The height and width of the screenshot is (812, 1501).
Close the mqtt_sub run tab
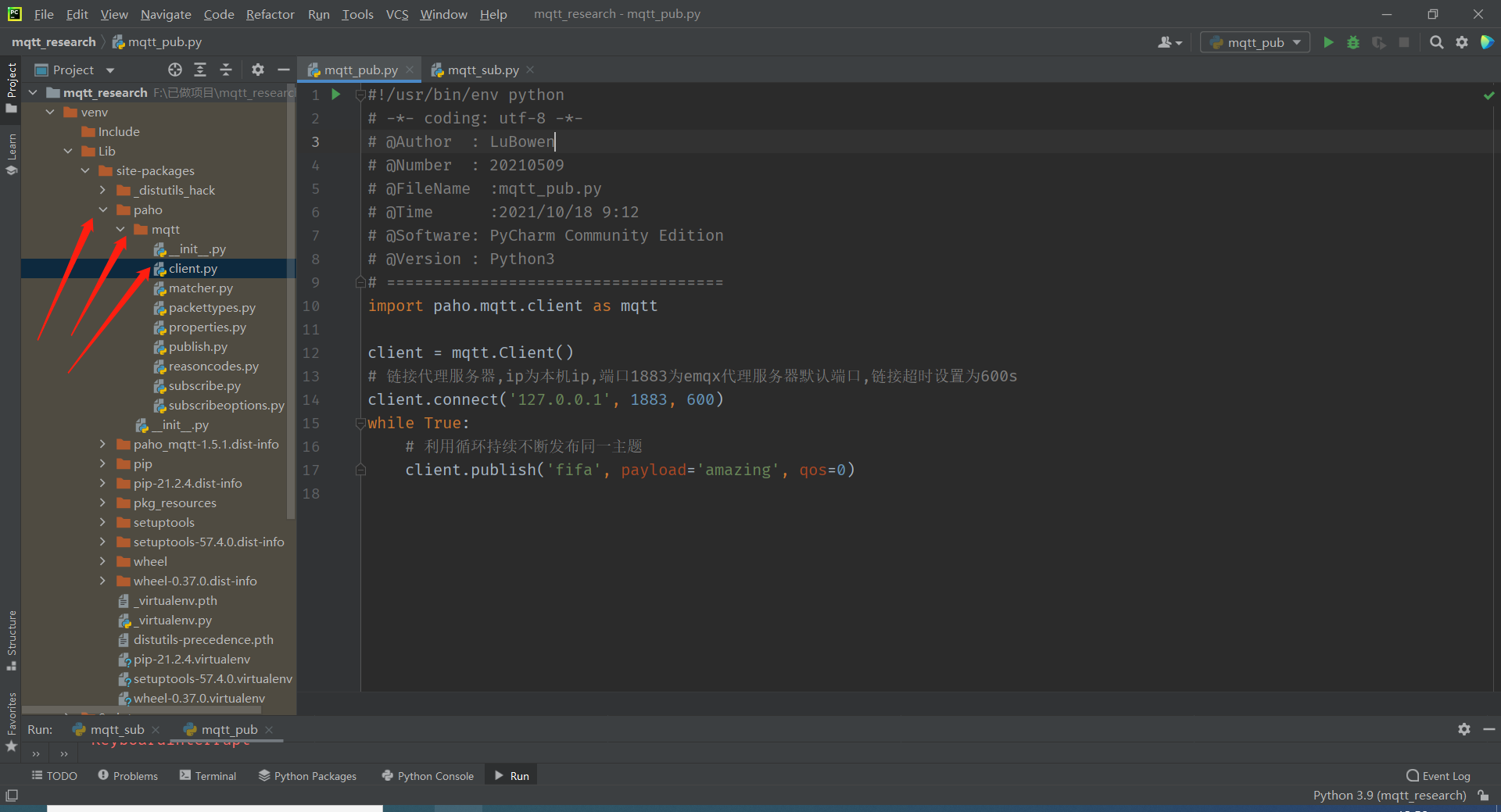click(x=156, y=729)
